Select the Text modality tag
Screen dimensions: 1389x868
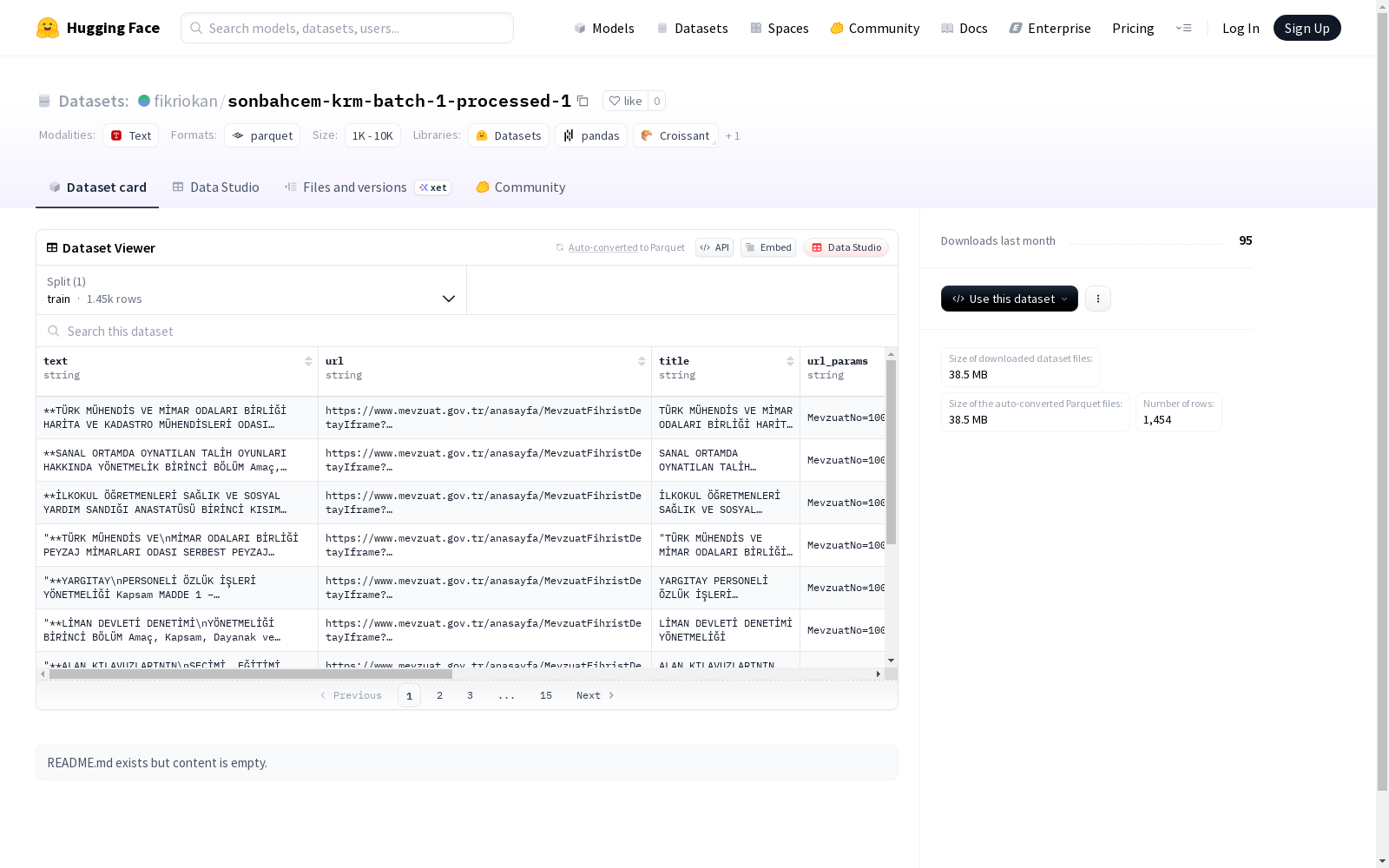(x=130, y=135)
